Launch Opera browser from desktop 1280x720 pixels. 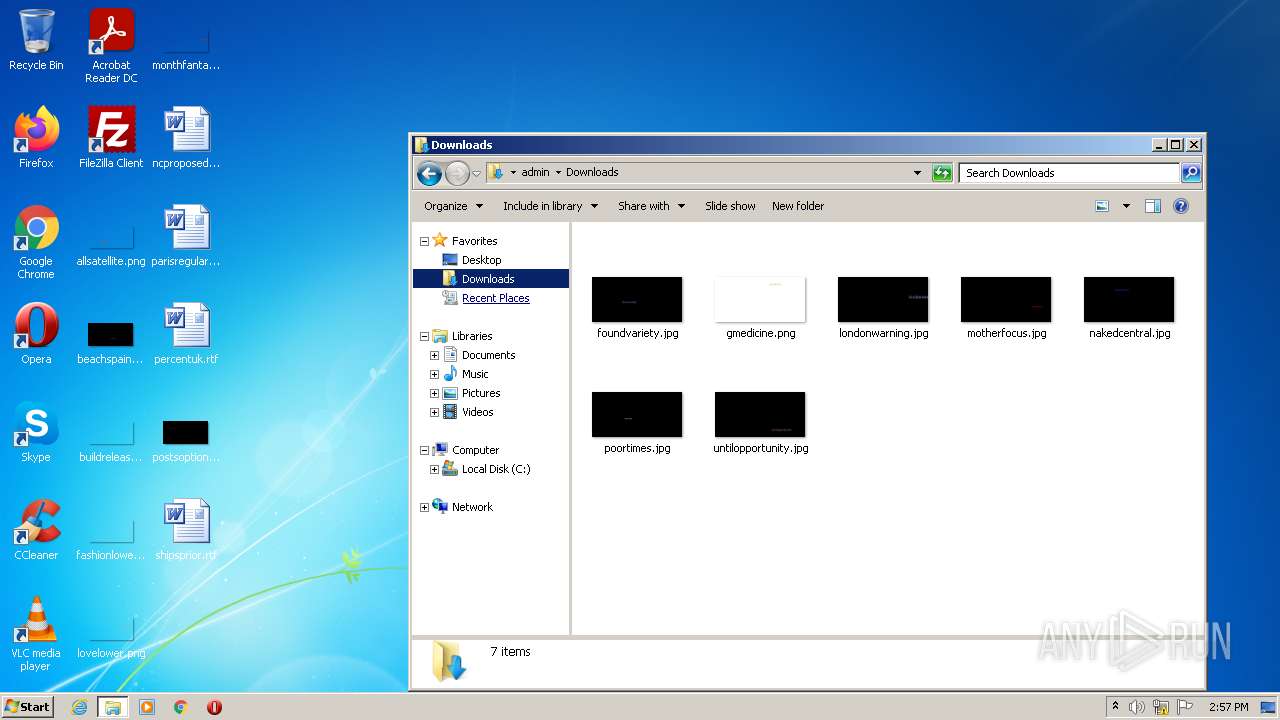36,334
